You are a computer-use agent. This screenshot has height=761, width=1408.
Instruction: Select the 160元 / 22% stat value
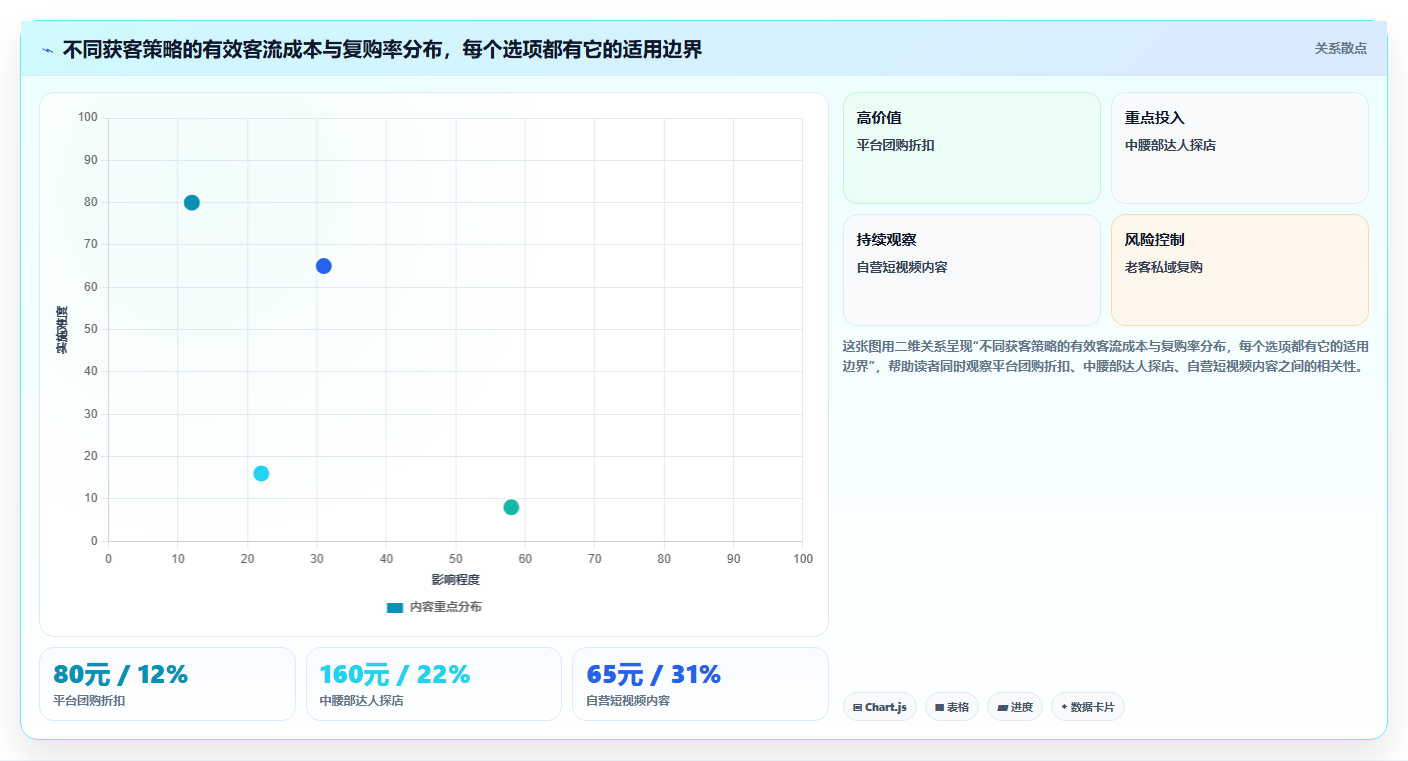395,675
